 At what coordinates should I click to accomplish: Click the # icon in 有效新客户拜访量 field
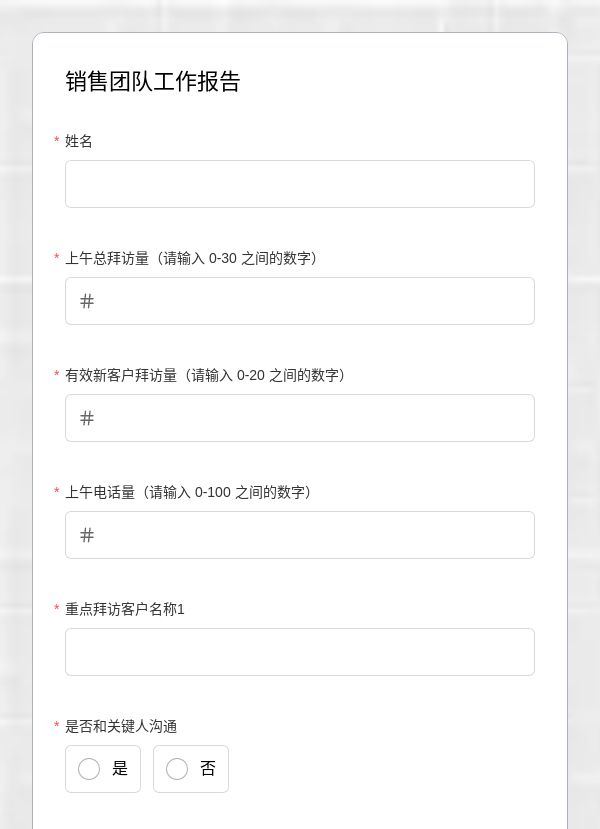click(x=87, y=418)
